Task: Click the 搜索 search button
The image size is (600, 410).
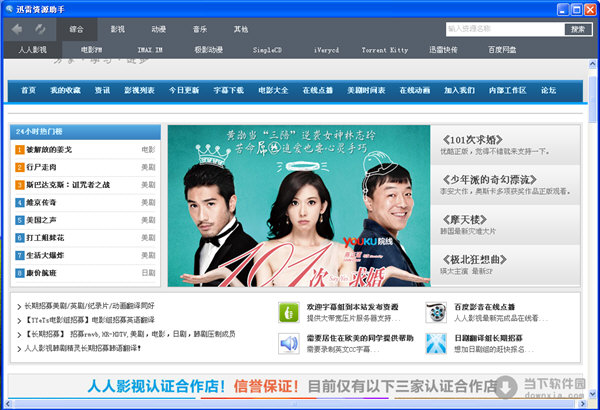Action: (578, 29)
